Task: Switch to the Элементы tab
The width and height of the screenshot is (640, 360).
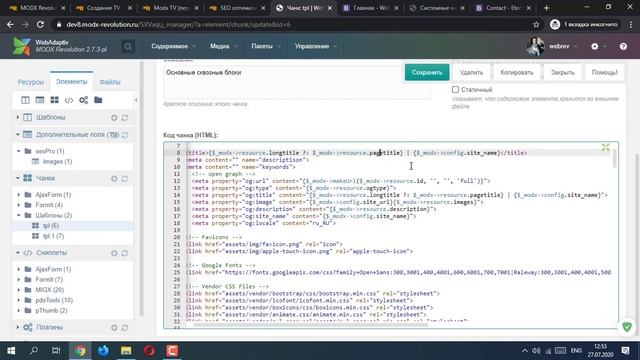Action: coord(71,82)
